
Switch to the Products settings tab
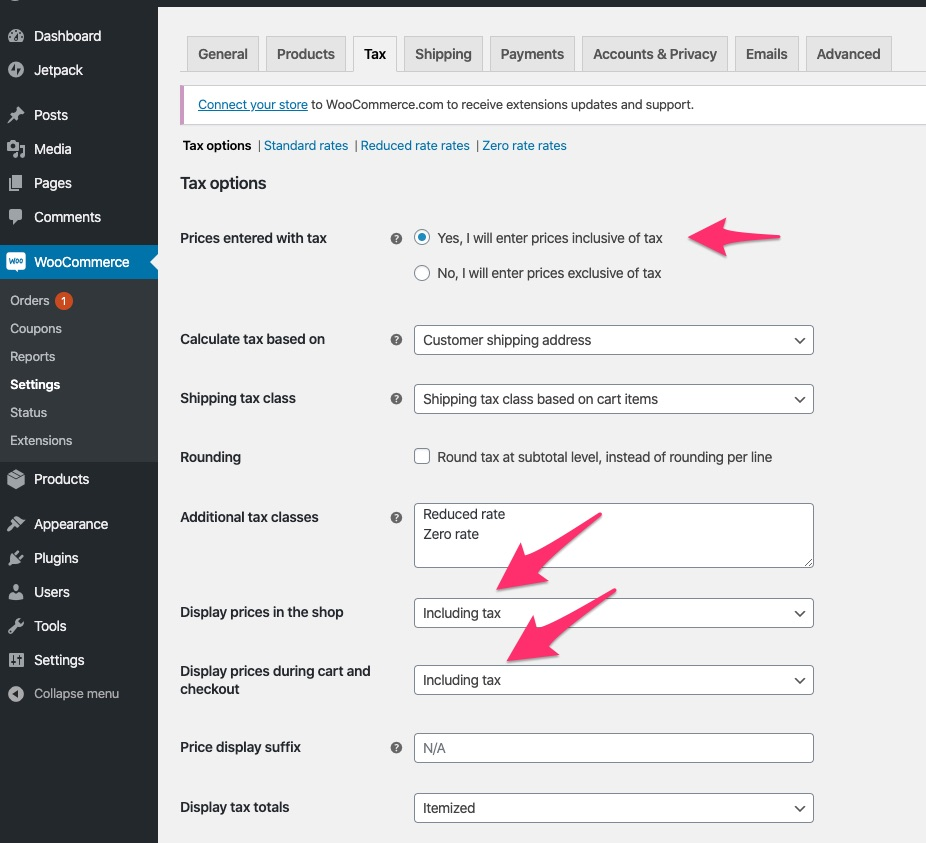click(x=306, y=54)
